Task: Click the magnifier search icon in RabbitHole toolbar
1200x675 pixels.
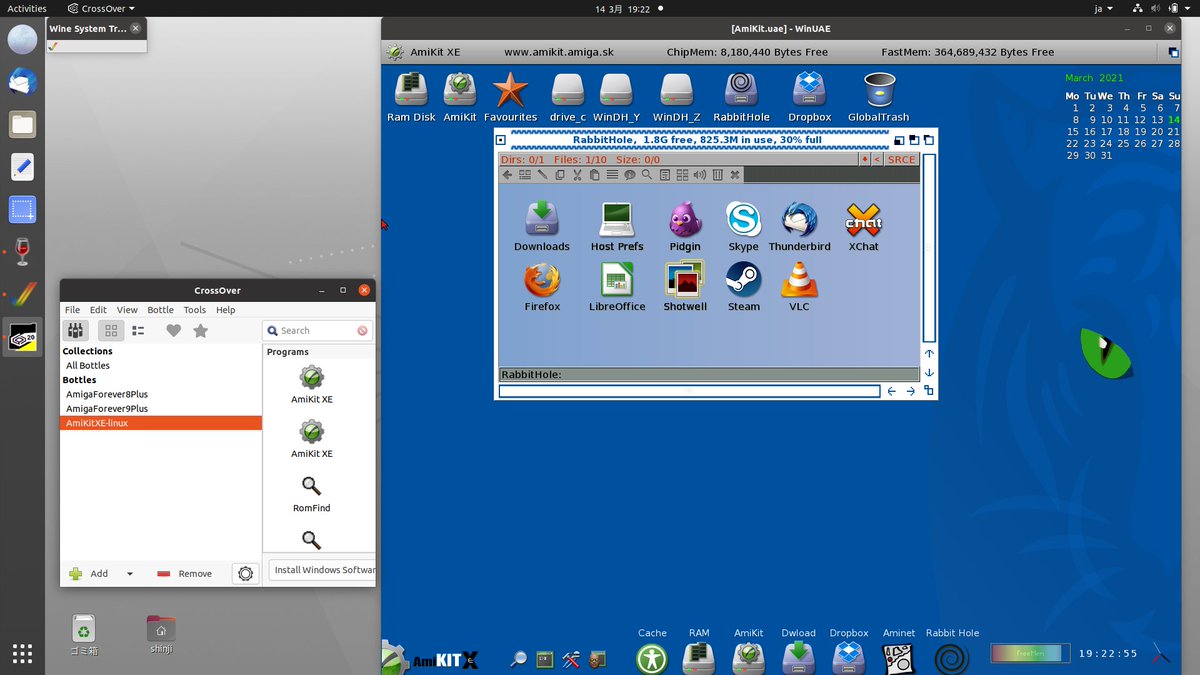Action: click(647, 175)
